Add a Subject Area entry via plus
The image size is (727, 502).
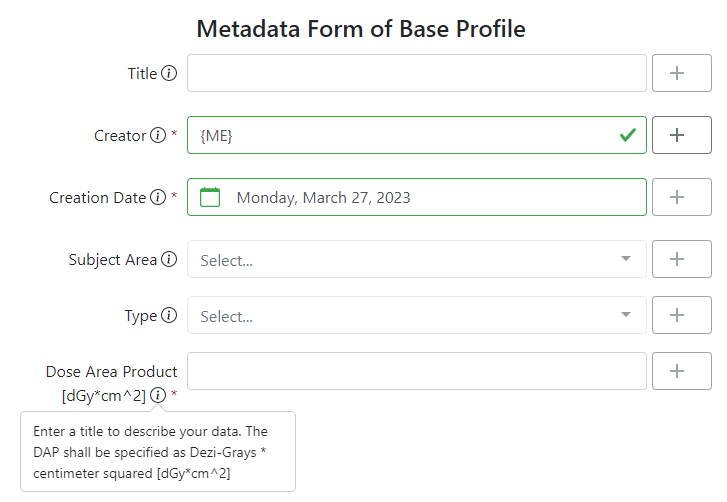(x=682, y=259)
